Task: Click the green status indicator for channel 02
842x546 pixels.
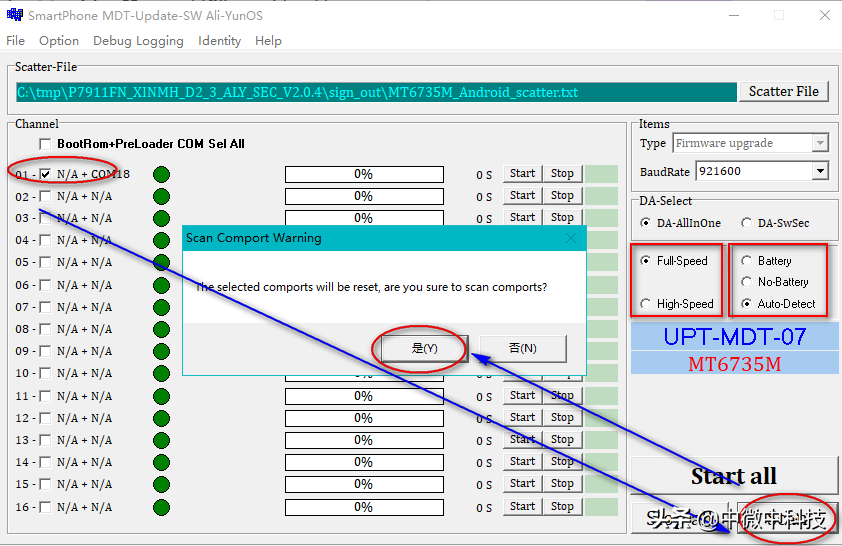Action: coord(161,196)
